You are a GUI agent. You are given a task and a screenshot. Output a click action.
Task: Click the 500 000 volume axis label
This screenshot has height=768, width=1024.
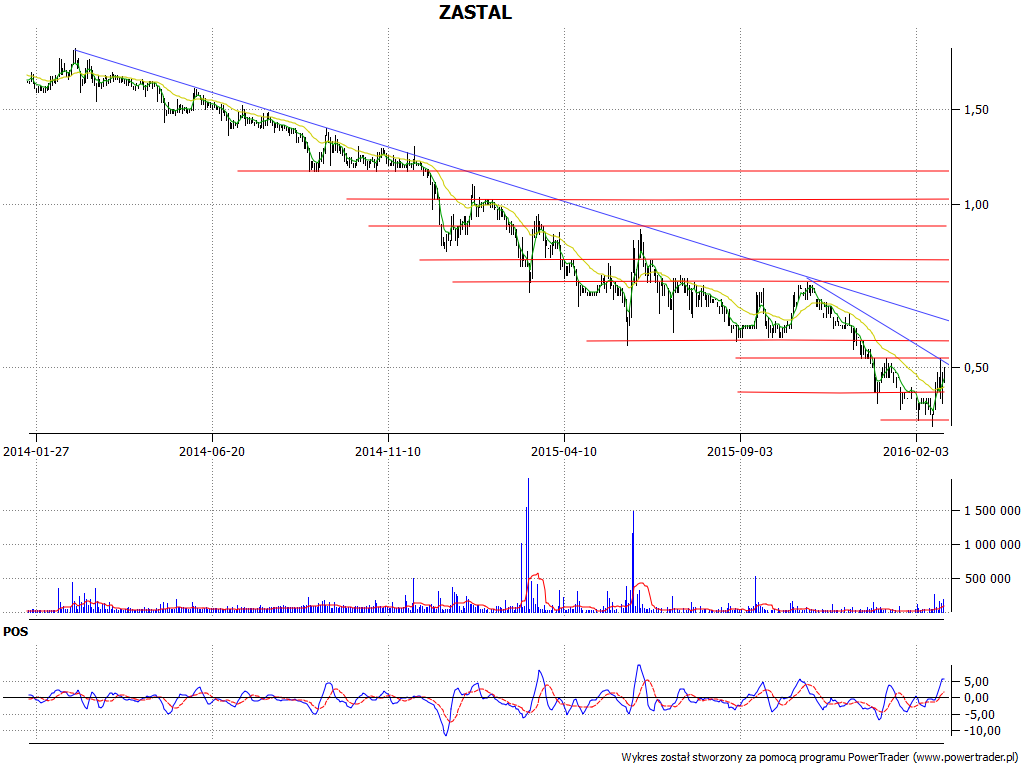point(987,579)
